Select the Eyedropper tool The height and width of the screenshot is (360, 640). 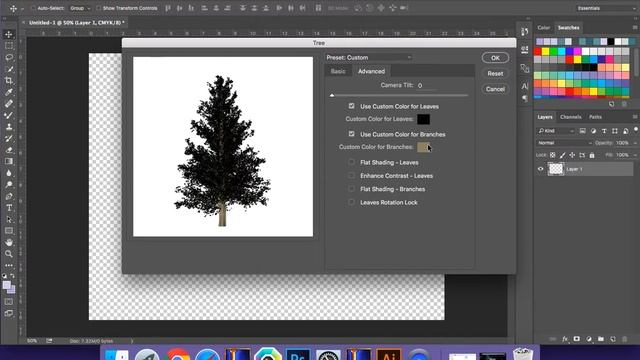click(x=9, y=92)
